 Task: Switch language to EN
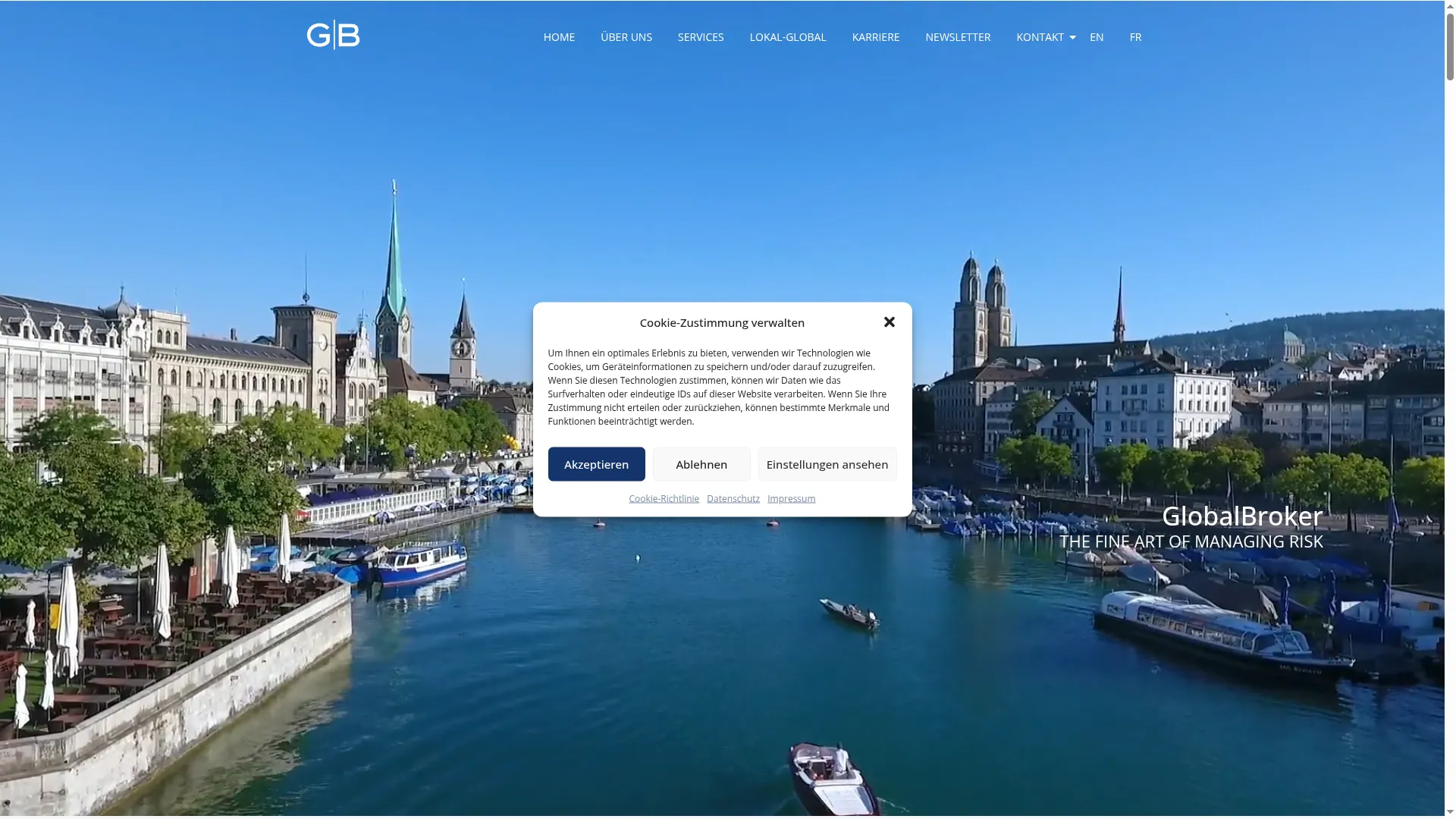click(1097, 37)
